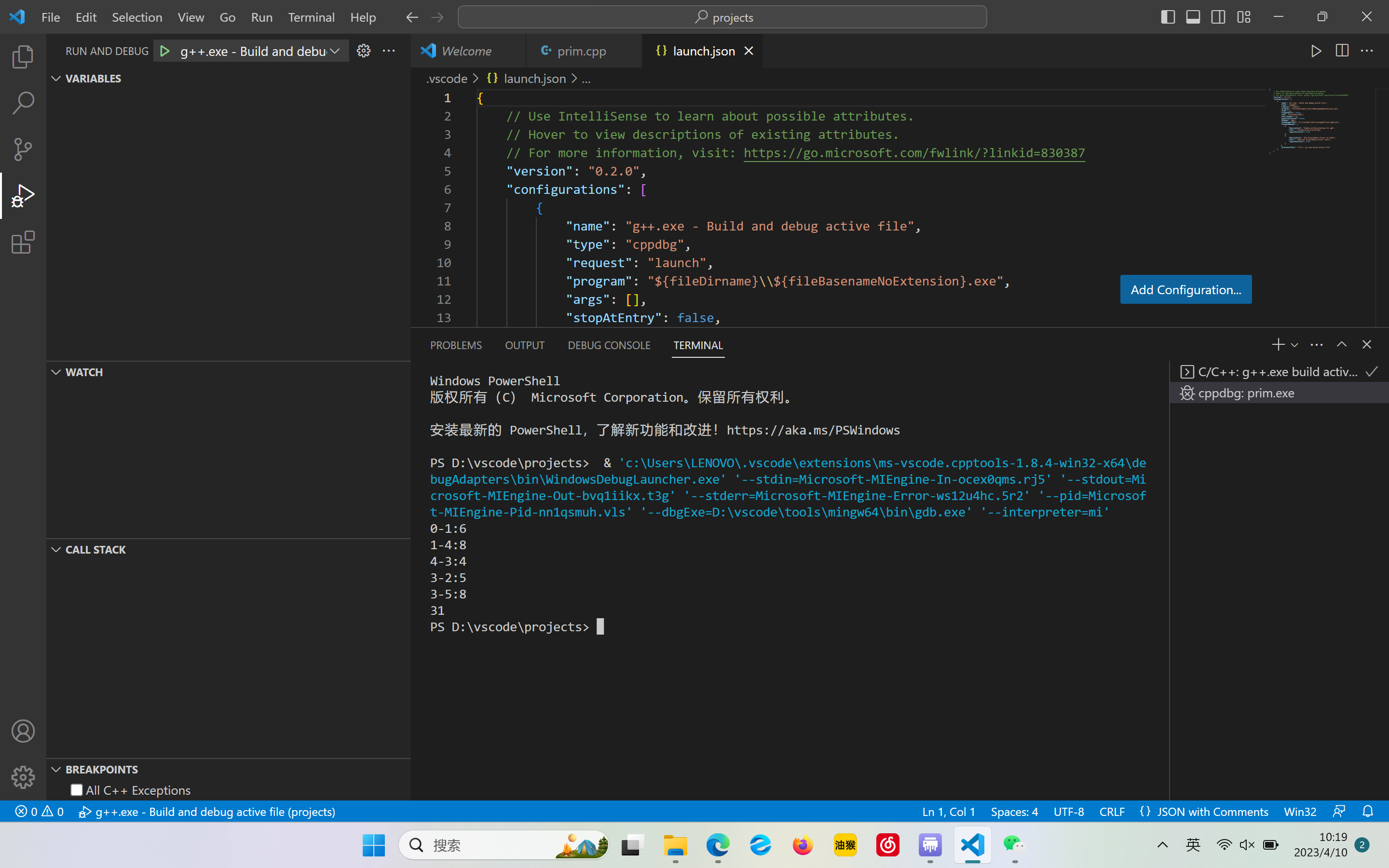Image resolution: width=1389 pixels, height=868 pixels.
Task: Click Add Configuration button
Action: point(1186,289)
